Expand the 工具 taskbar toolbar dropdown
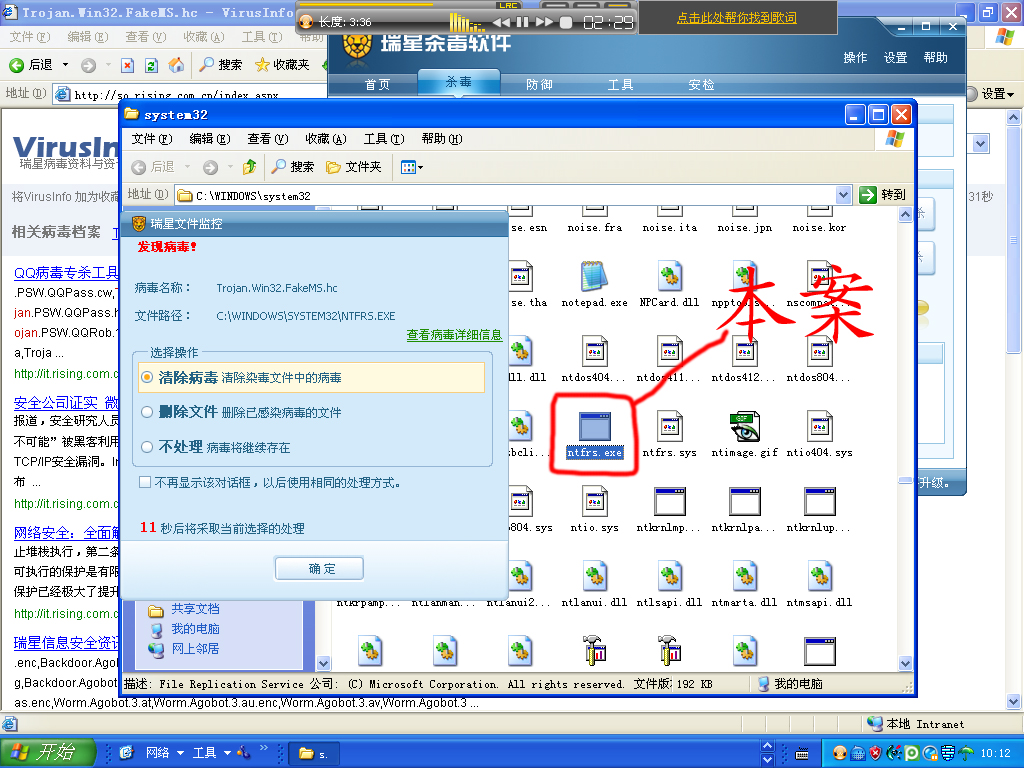Image resolution: width=1024 pixels, height=768 pixels. [x=227, y=753]
